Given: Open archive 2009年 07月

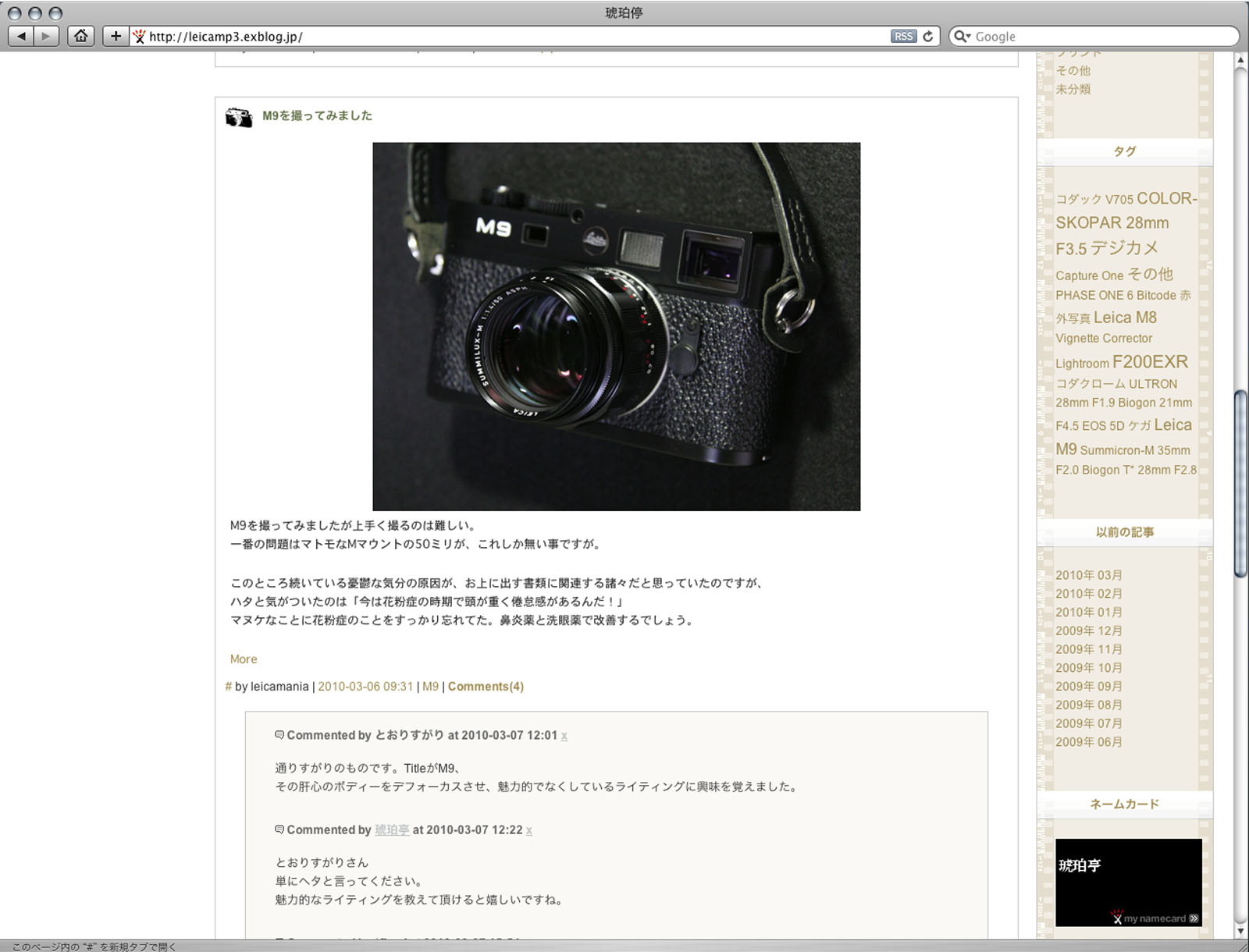Looking at the screenshot, I should (x=1089, y=723).
